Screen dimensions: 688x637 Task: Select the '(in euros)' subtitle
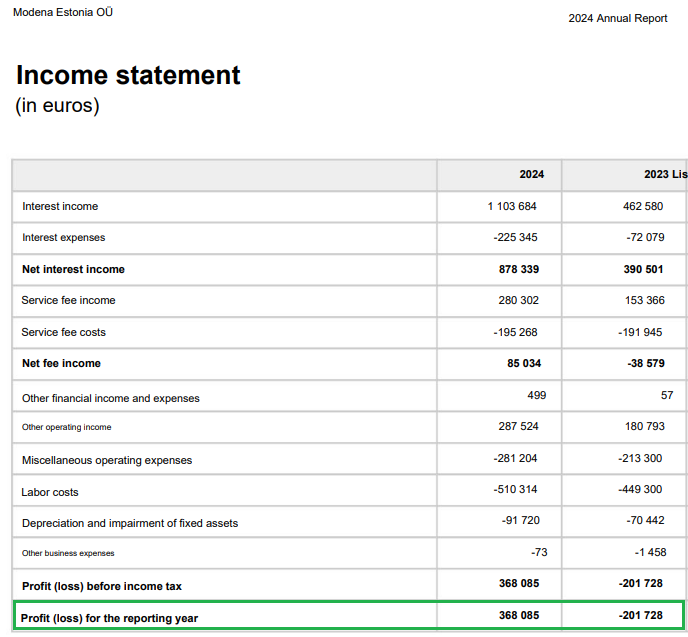[57, 106]
